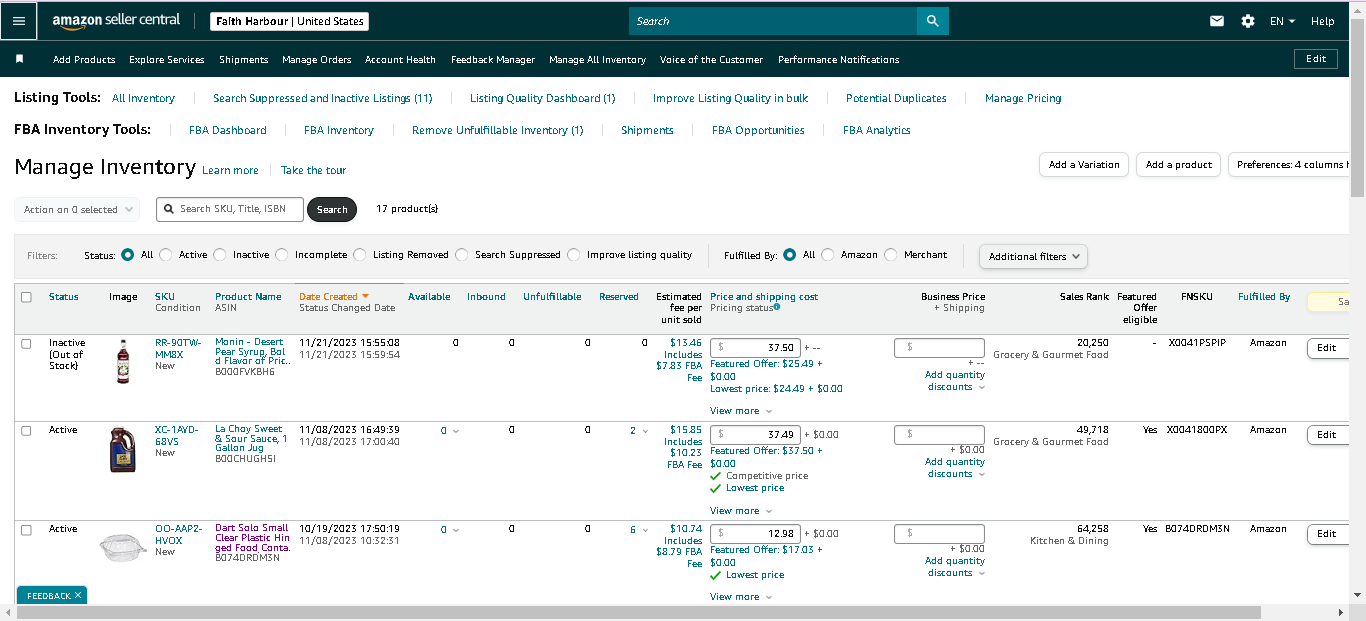Open the settings gear icon
This screenshot has width=1366, height=621.
pyautogui.click(x=1248, y=21)
